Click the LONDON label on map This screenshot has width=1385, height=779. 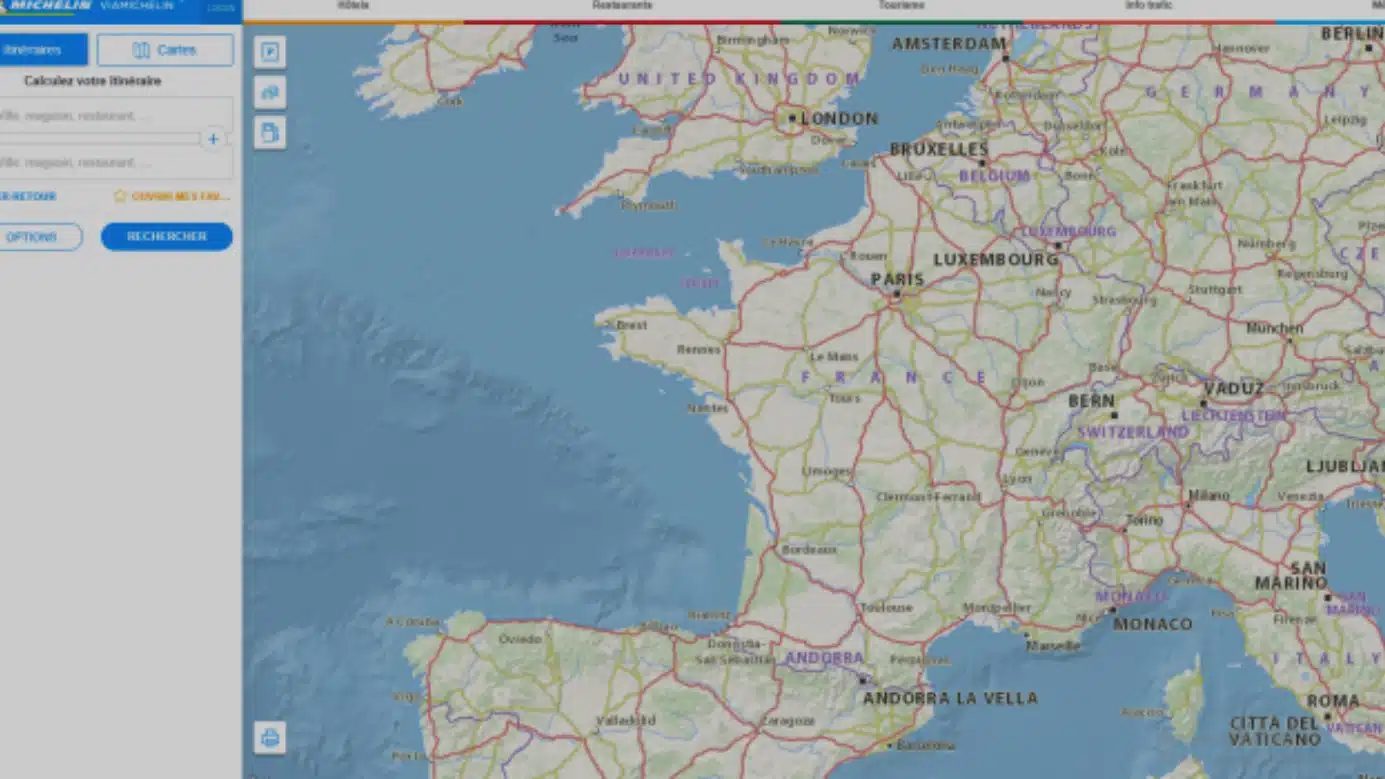point(839,118)
